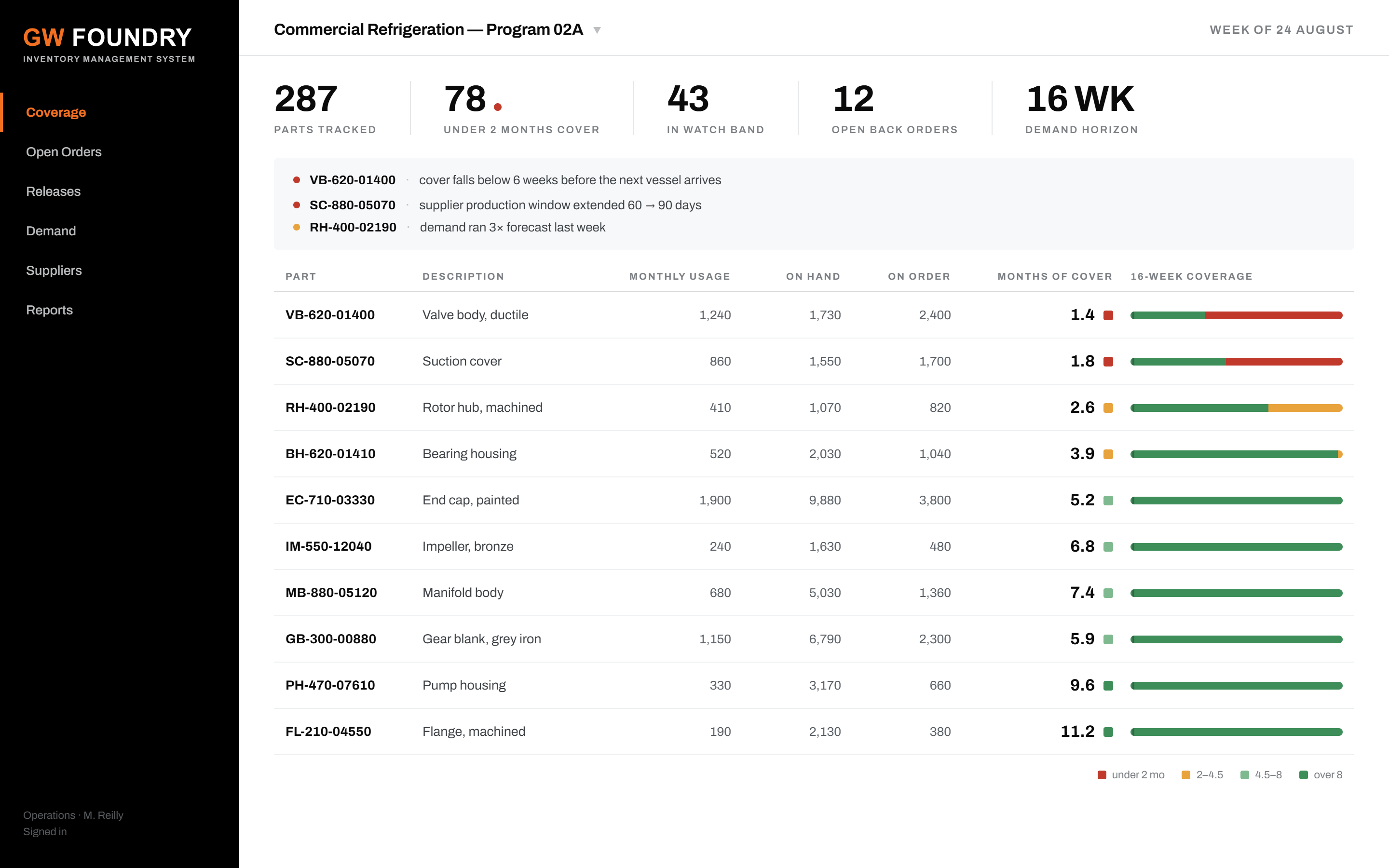The height and width of the screenshot is (868, 1389).
Task: Open alert for SC-880-05070 supplier window
Action: 497,205
